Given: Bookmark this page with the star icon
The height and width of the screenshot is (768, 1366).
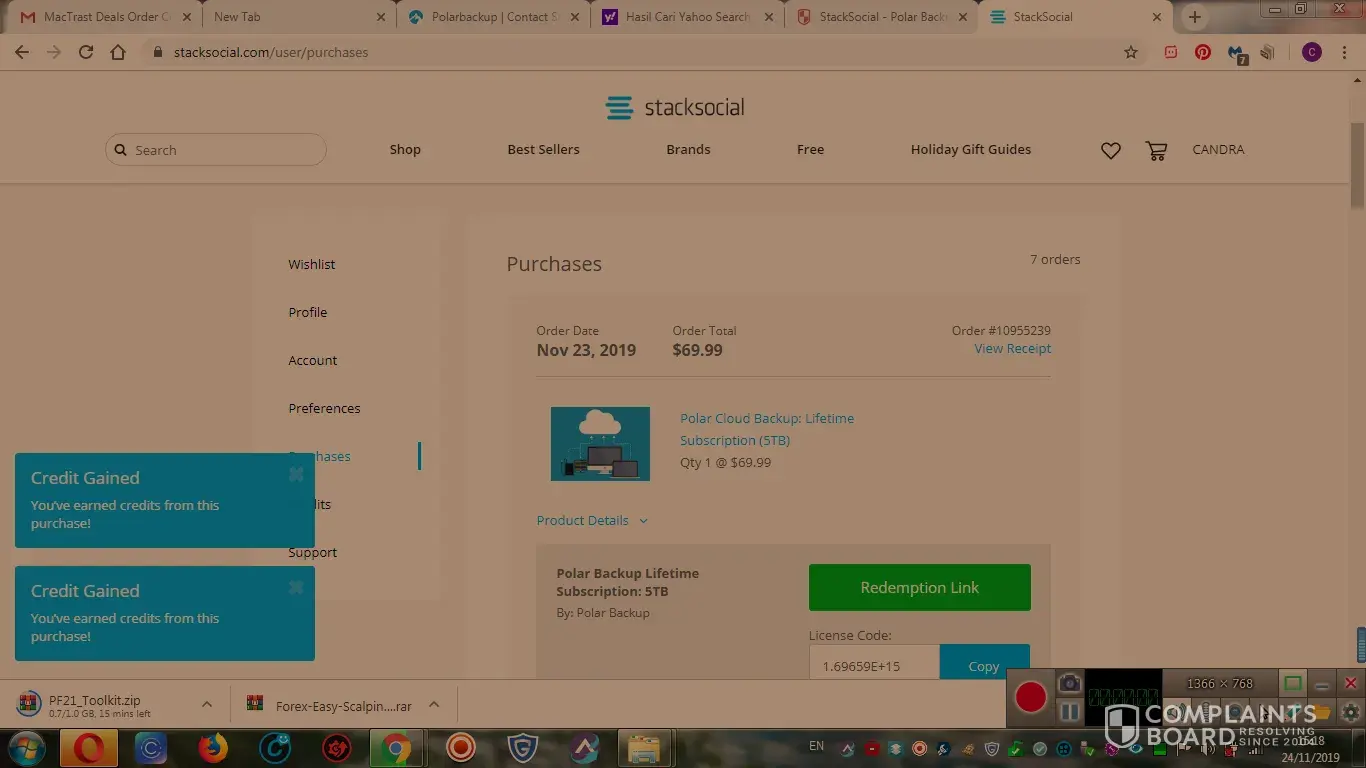Looking at the screenshot, I should [1131, 52].
